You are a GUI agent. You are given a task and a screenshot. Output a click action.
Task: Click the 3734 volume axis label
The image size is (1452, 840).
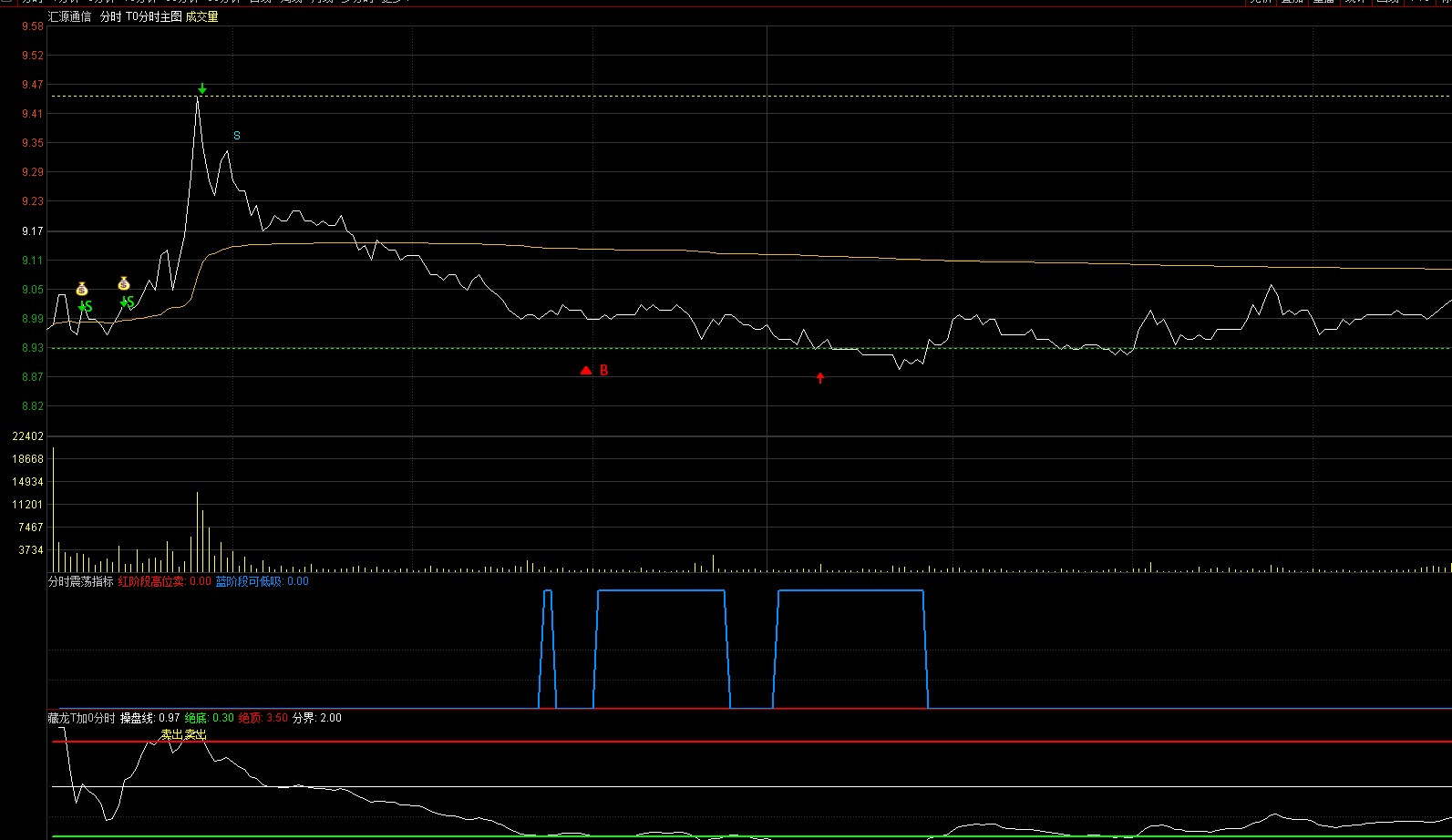click(31, 550)
